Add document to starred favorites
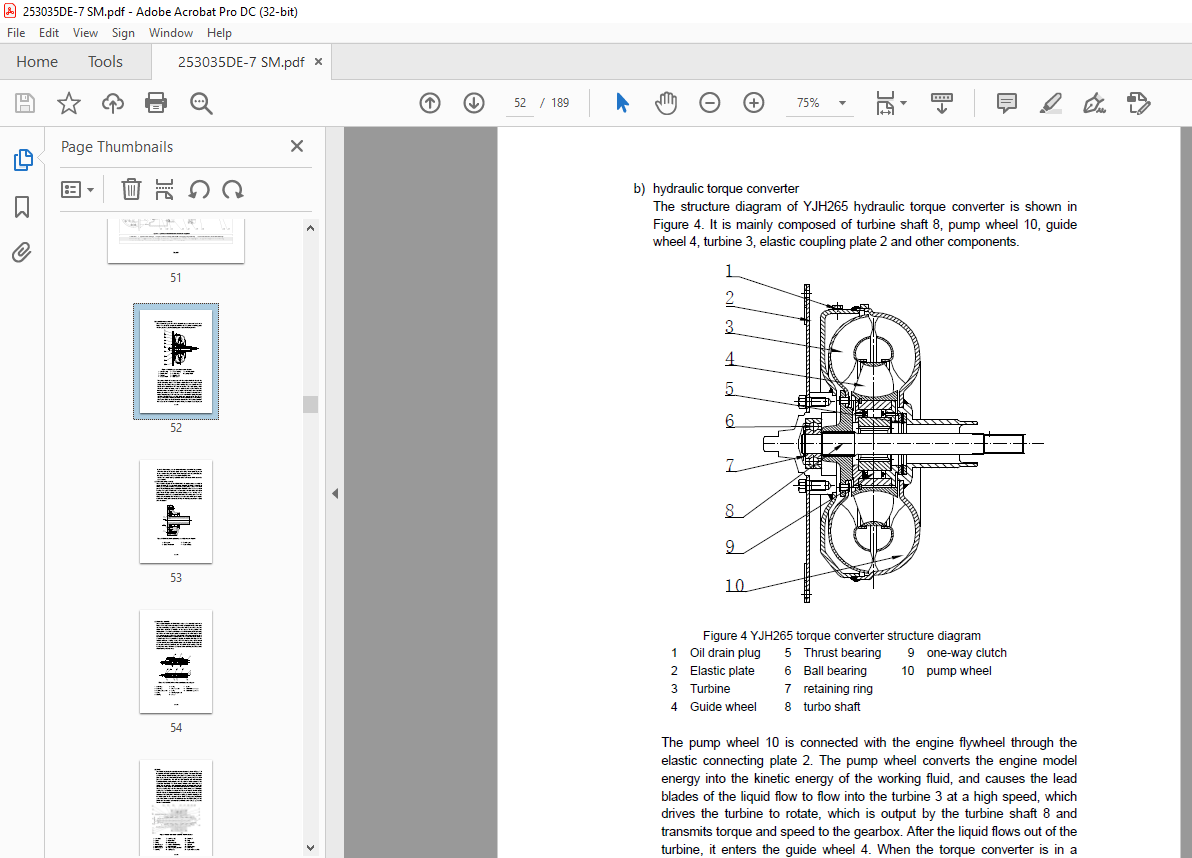1192x858 pixels. [68, 103]
